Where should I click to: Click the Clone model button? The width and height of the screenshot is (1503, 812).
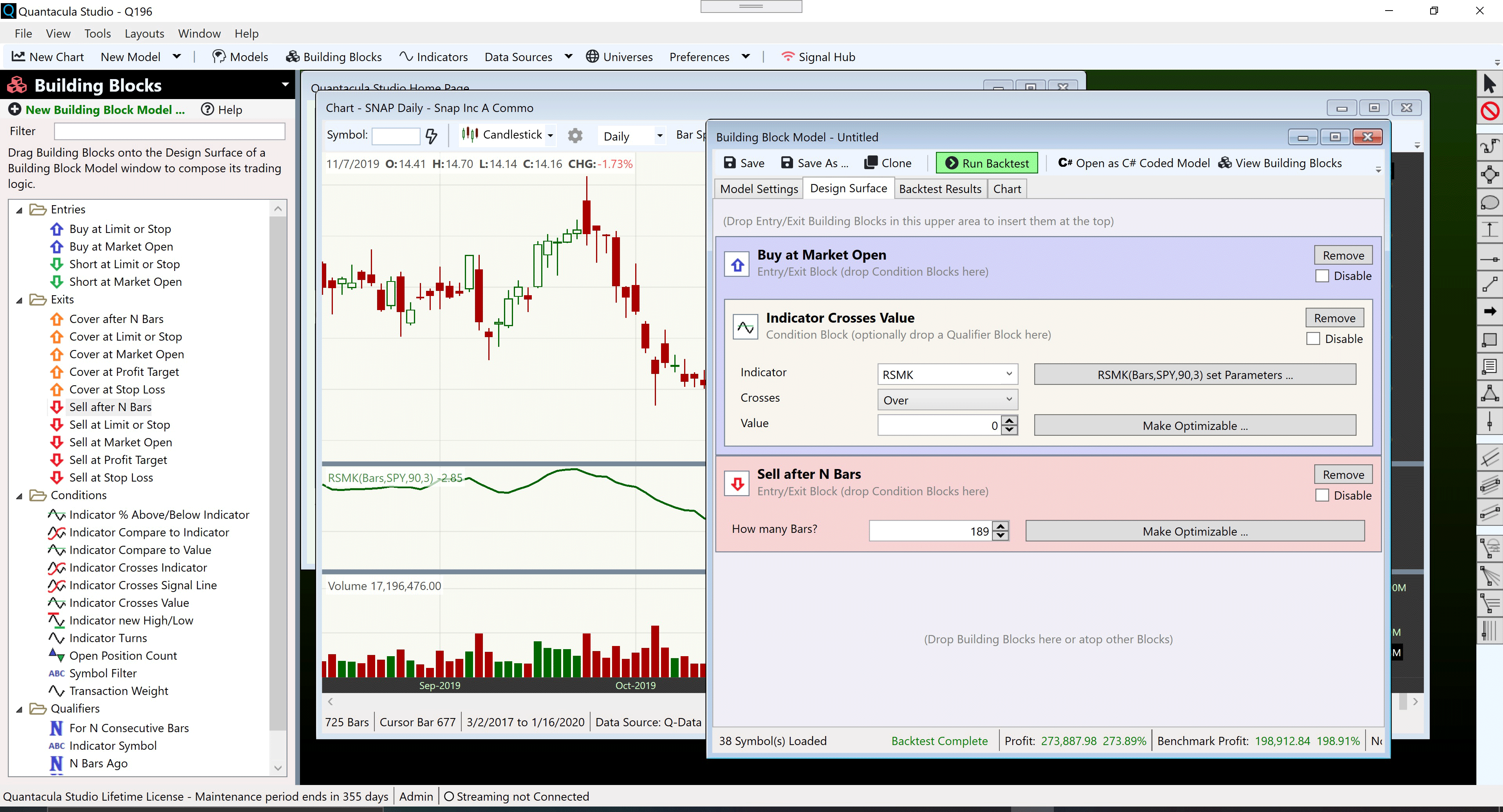[888, 163]
